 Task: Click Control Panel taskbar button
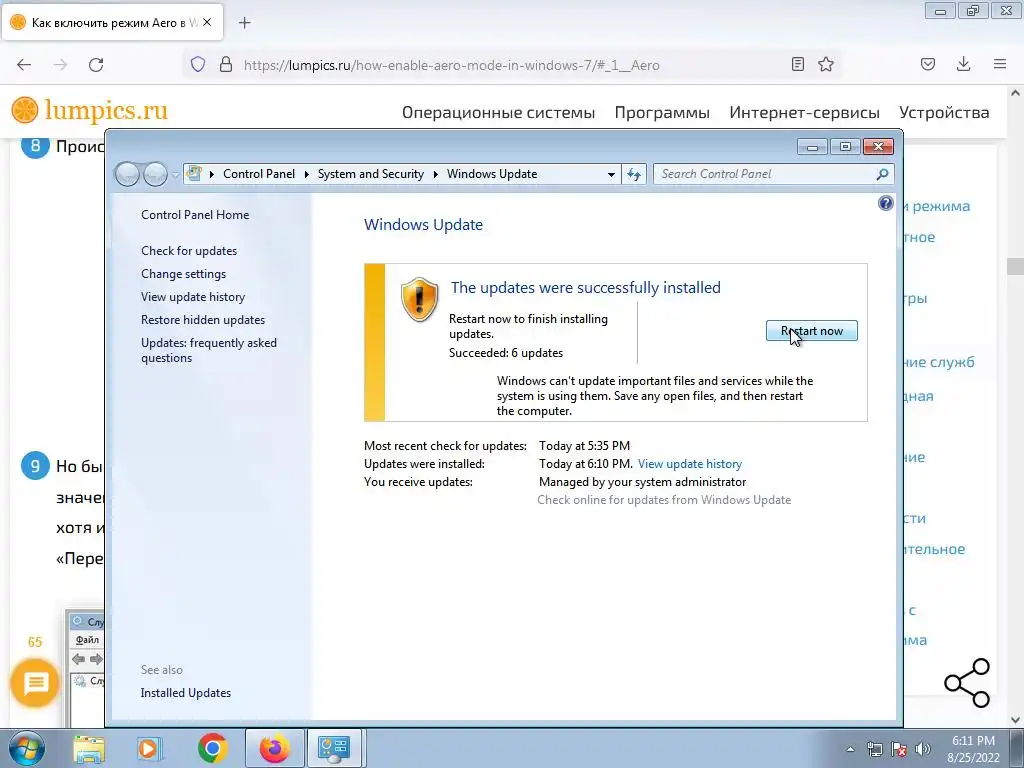click(x=334, y=748)
